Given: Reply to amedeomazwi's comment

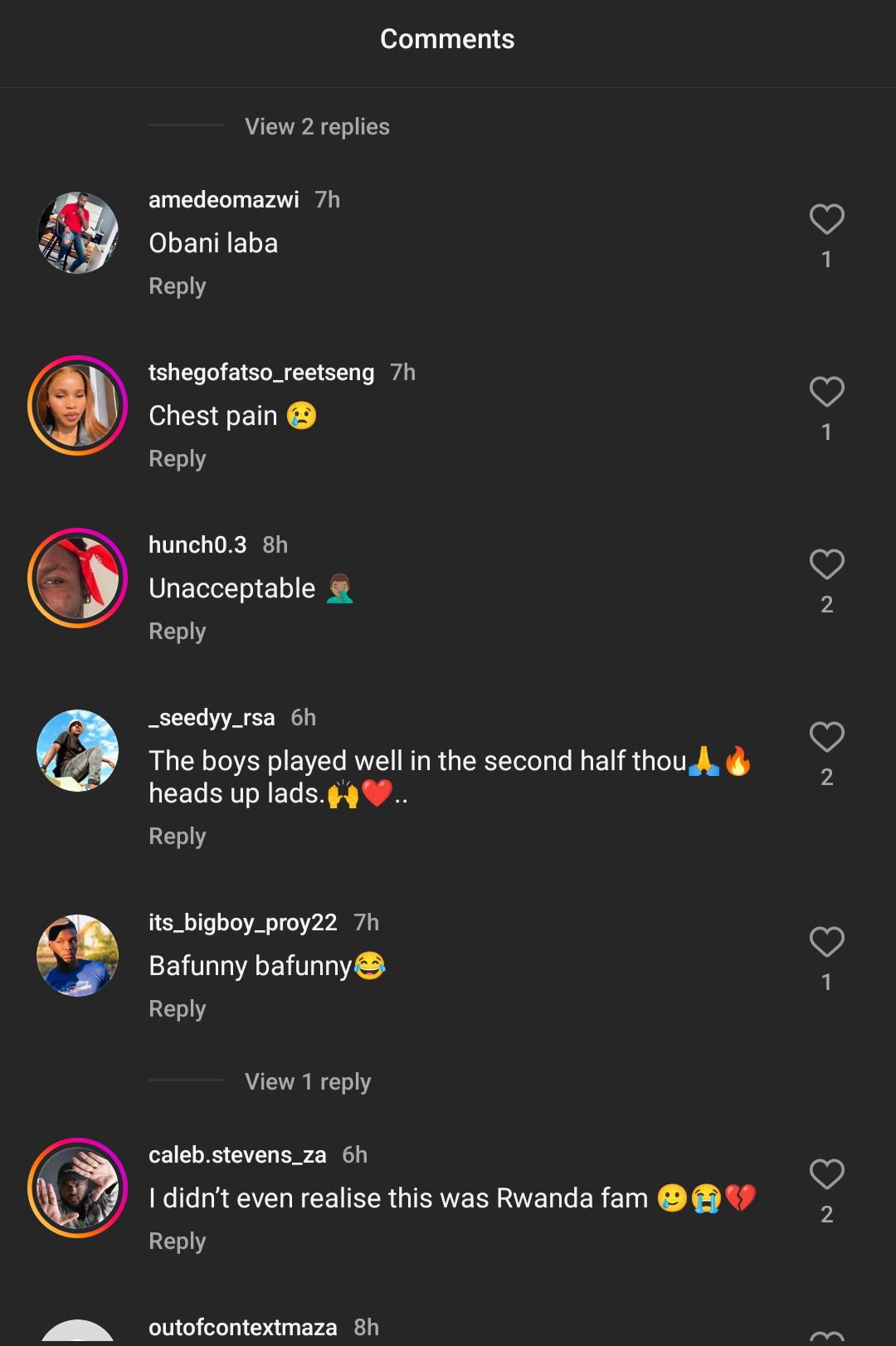Looking at the screenshot, I should tap(177, 286).
